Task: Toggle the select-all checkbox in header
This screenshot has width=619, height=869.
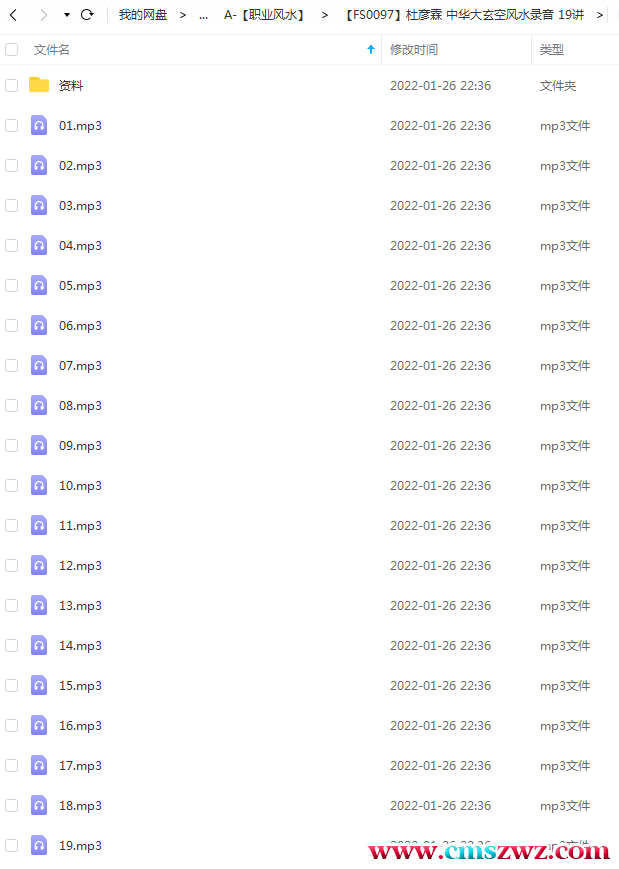Action: point(12,50)
